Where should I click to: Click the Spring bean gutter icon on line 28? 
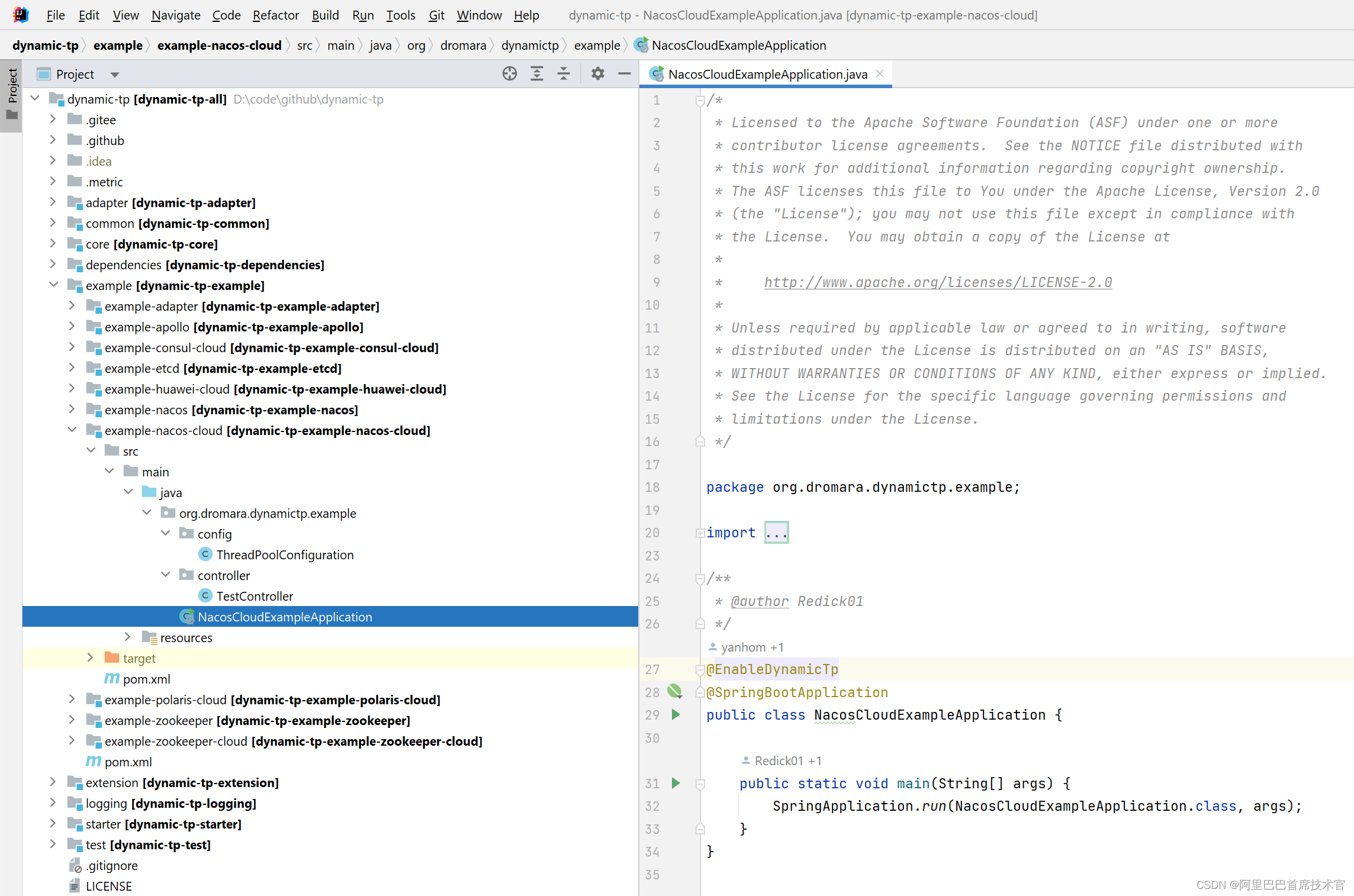(674, 691)
